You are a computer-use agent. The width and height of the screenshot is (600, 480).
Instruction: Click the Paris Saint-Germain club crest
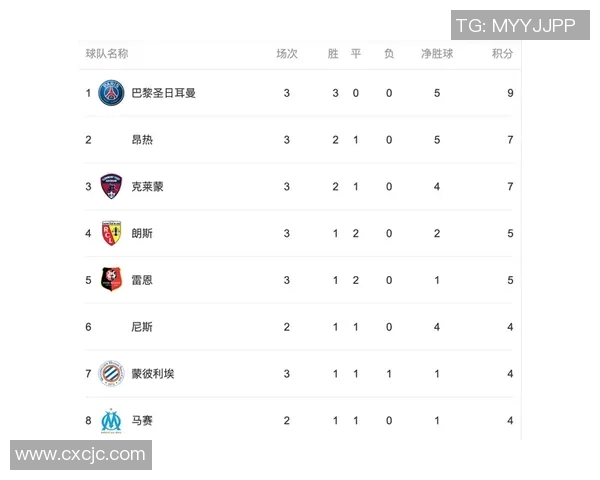click(x=111, y=93)
